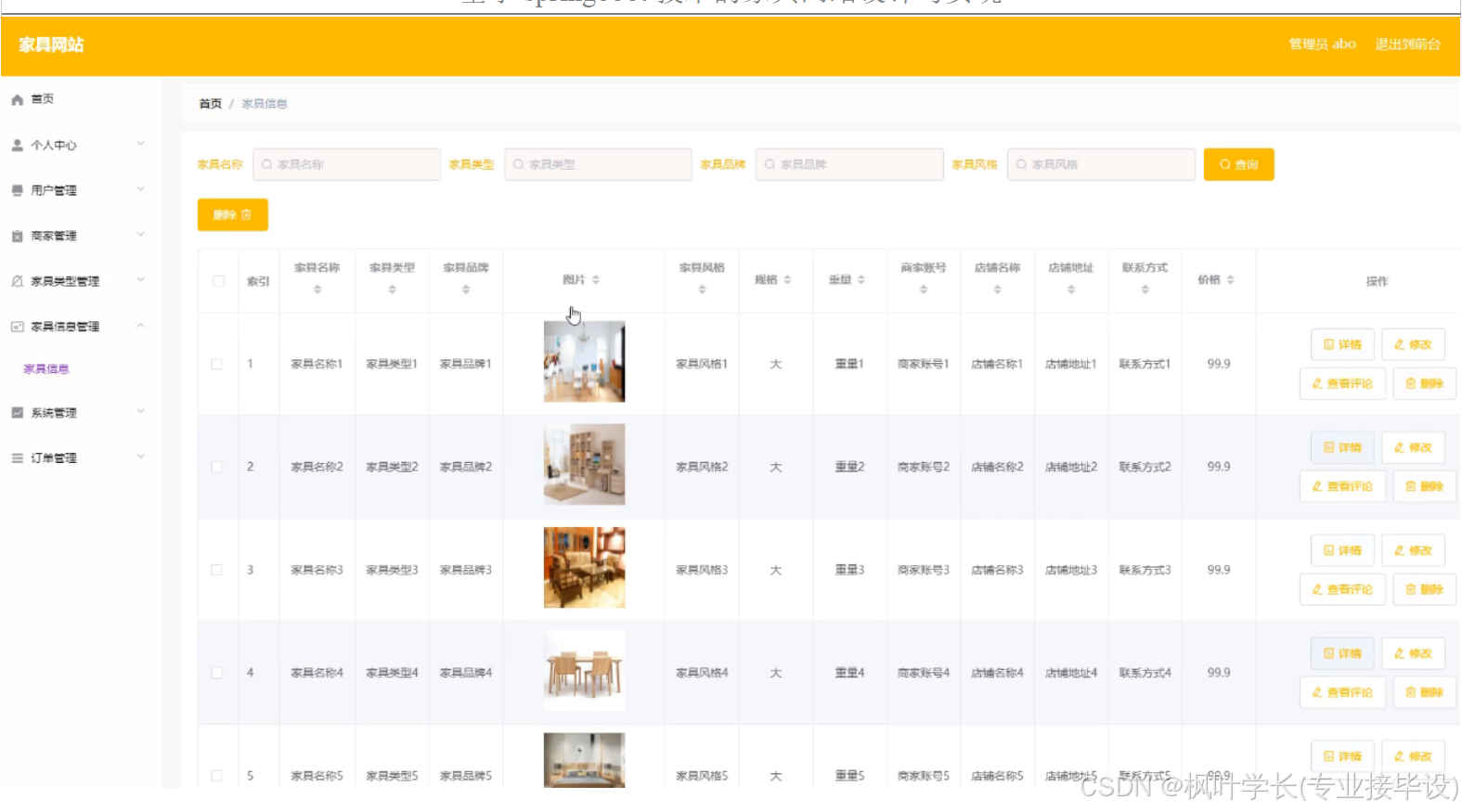Screen dimensions: 1462x812
Task: Expand the 订单管理 menu chevron
Action: 141,458
